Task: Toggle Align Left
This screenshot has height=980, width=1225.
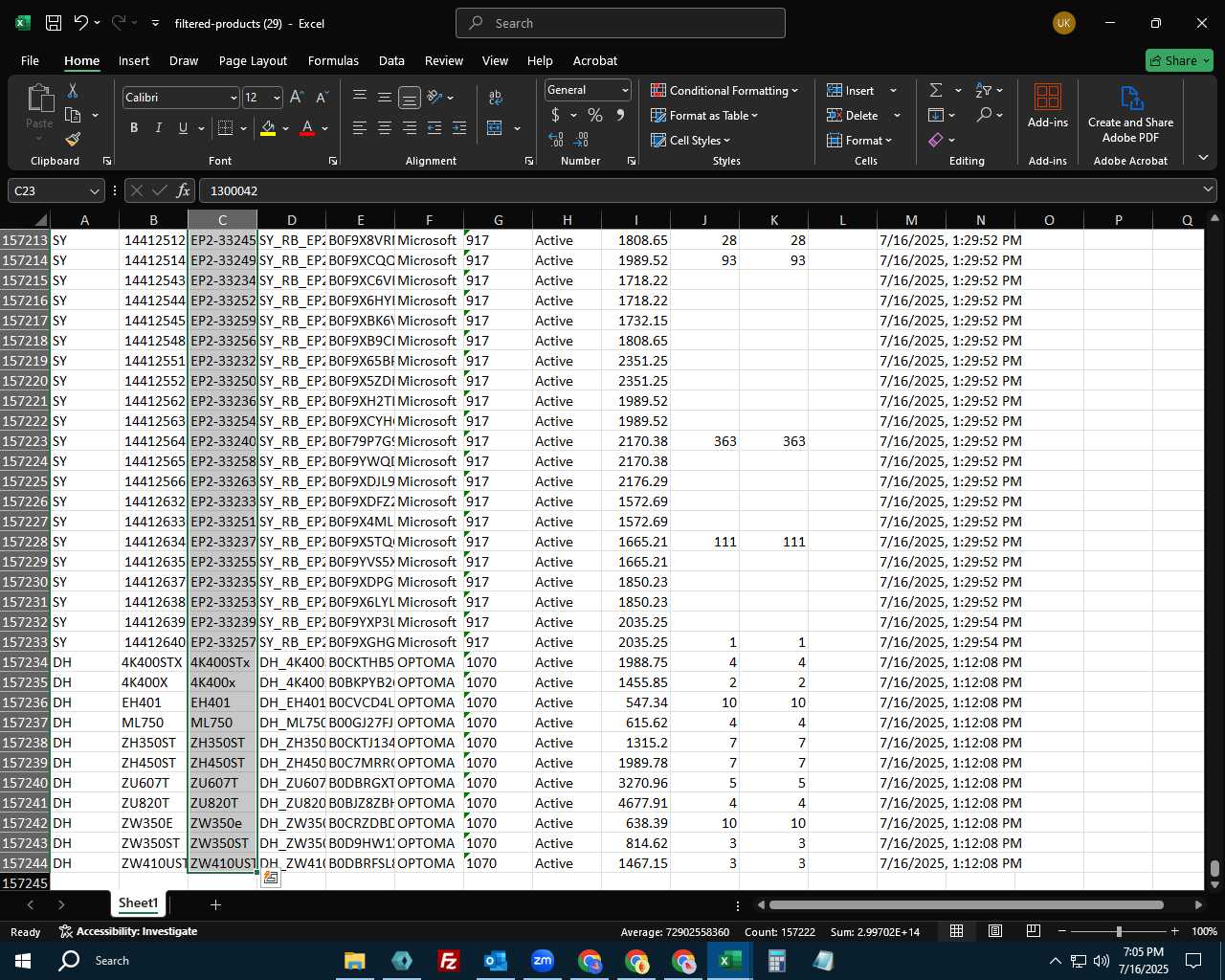Action: [x=360, y=128]
